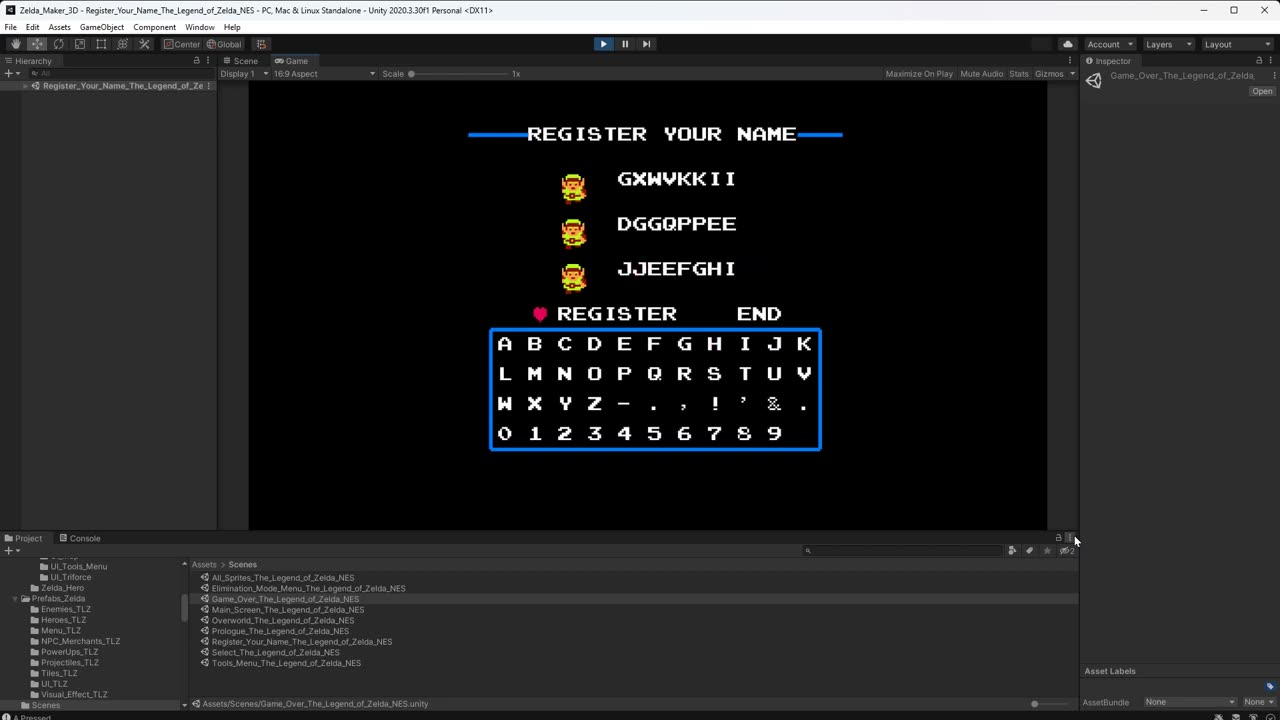The width and height of the screenshot is (1280, 720).
Task: Open Project create plus dropdown
Action: click(x=11, y=550)
